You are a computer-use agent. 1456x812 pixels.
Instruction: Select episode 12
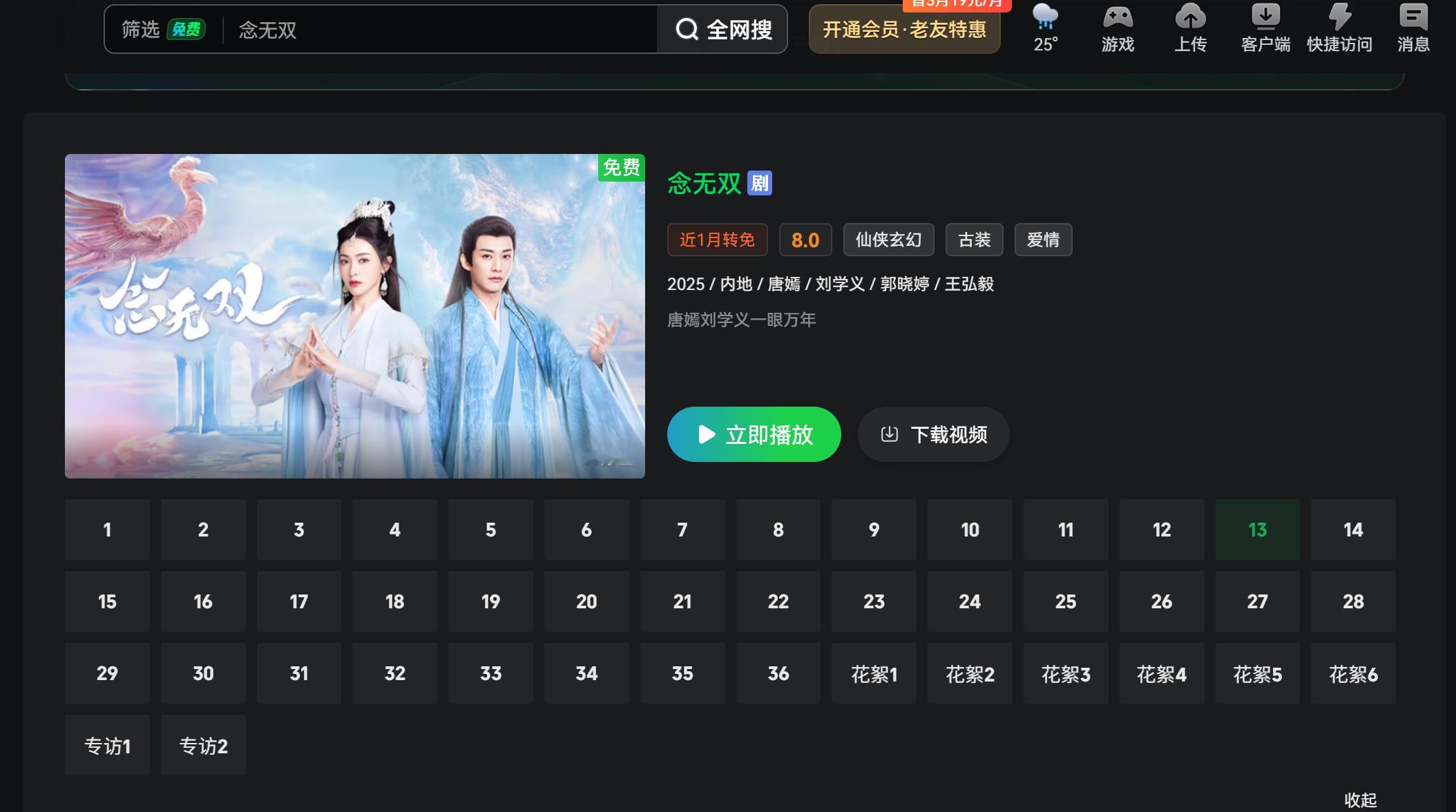coord(1162,530)
